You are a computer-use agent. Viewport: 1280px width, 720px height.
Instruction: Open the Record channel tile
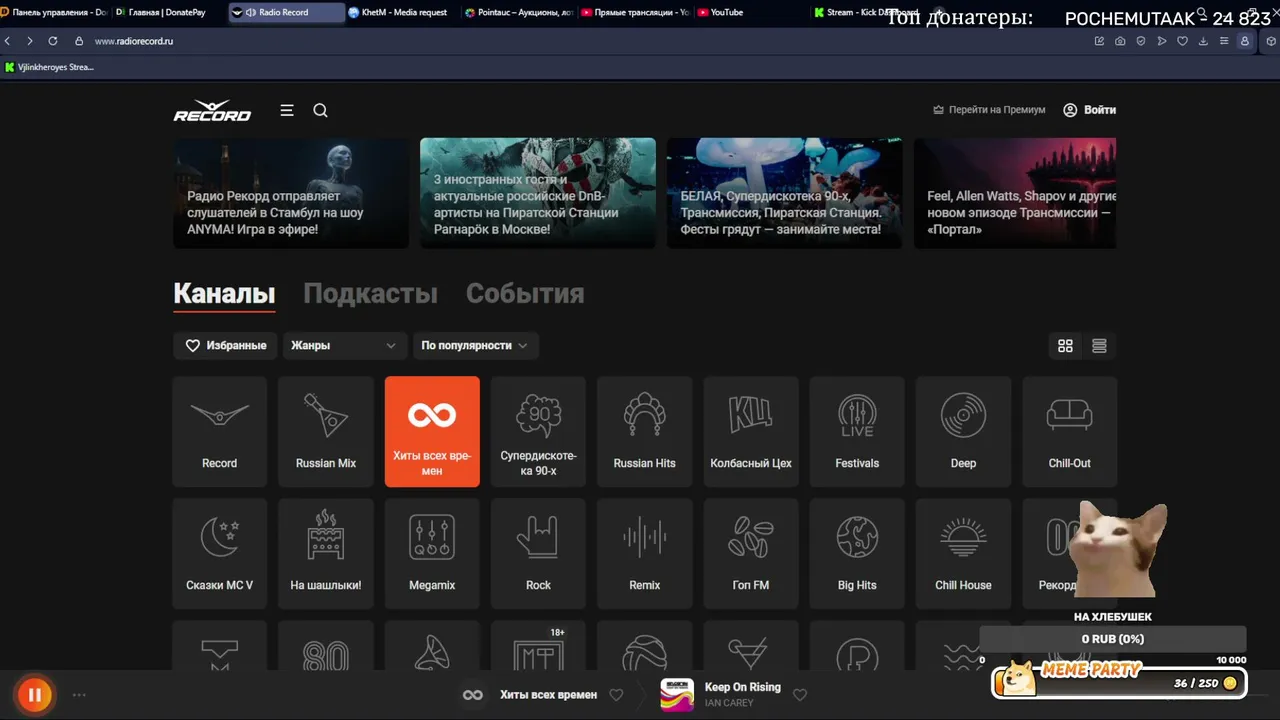click(x=220, y=431)
